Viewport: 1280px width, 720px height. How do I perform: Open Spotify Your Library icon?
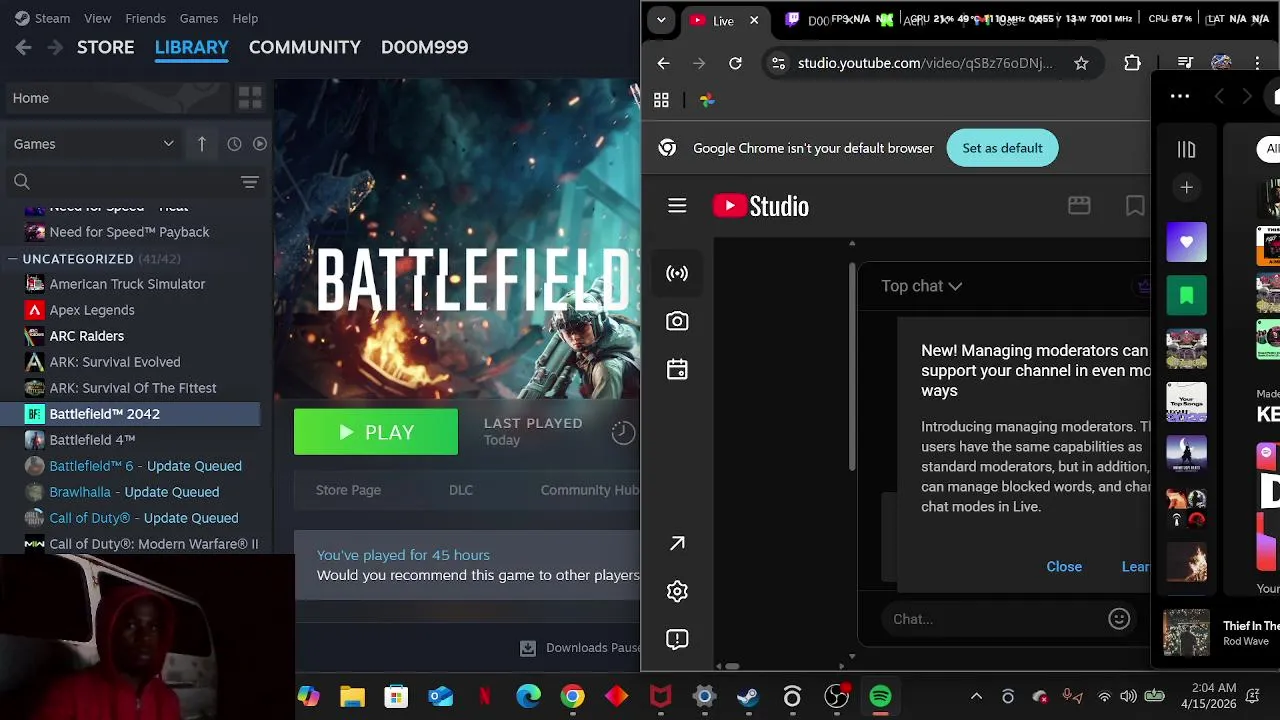(x=1186, y=149)
